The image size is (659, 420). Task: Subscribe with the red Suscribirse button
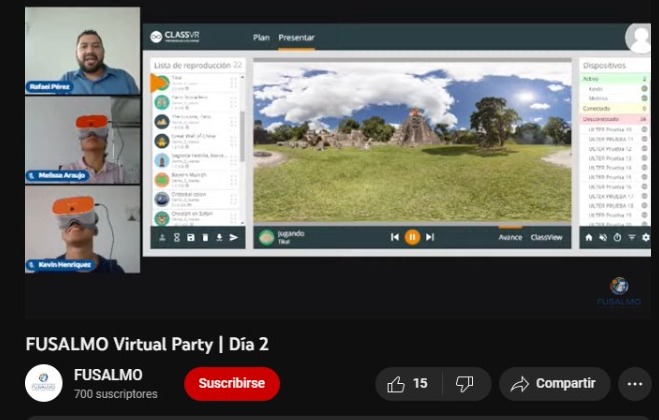(231, 384)
